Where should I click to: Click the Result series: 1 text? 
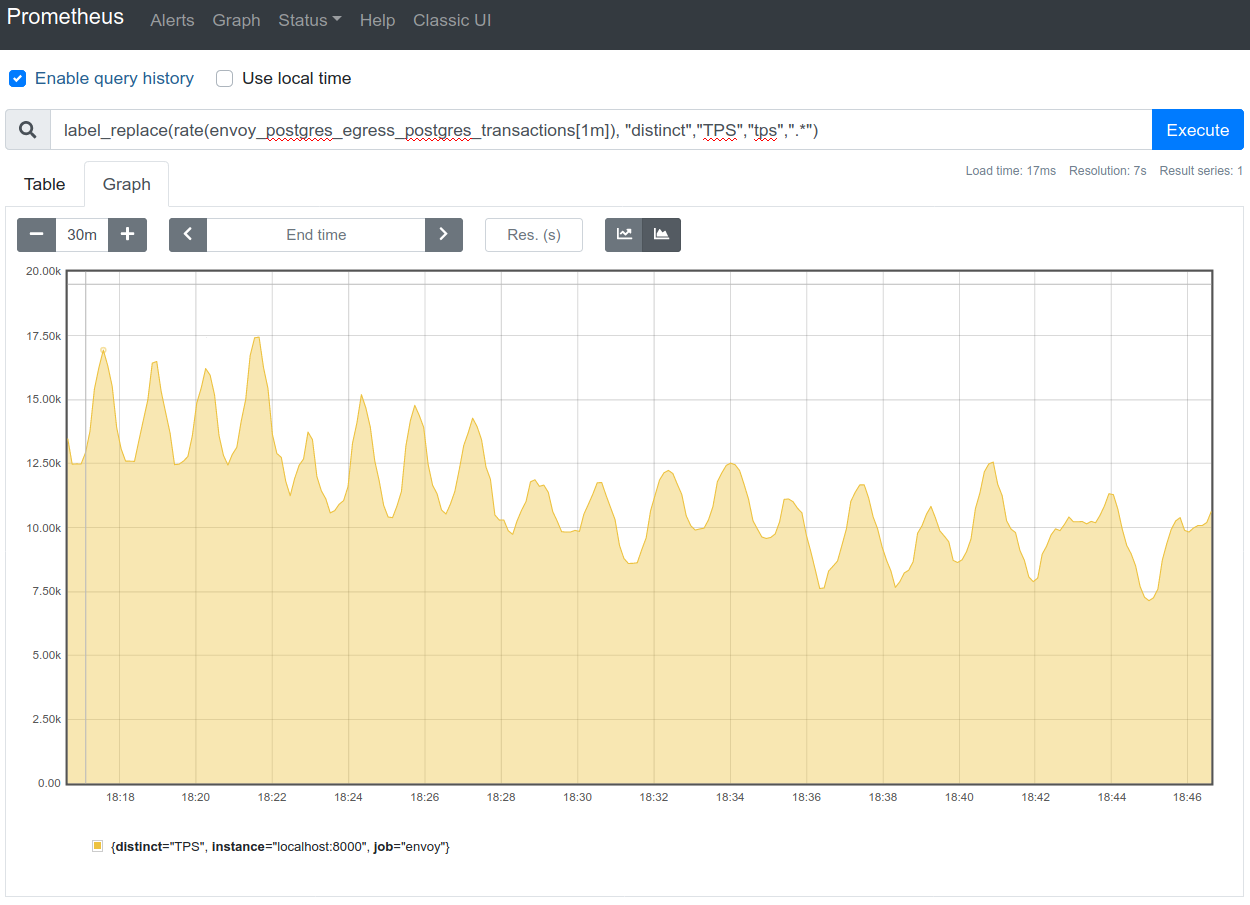point(1201,171)
